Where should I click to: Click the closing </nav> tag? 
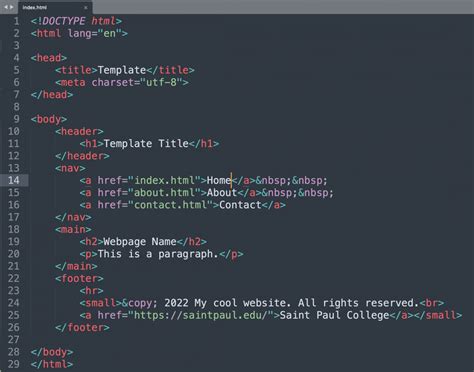[73, 218]
